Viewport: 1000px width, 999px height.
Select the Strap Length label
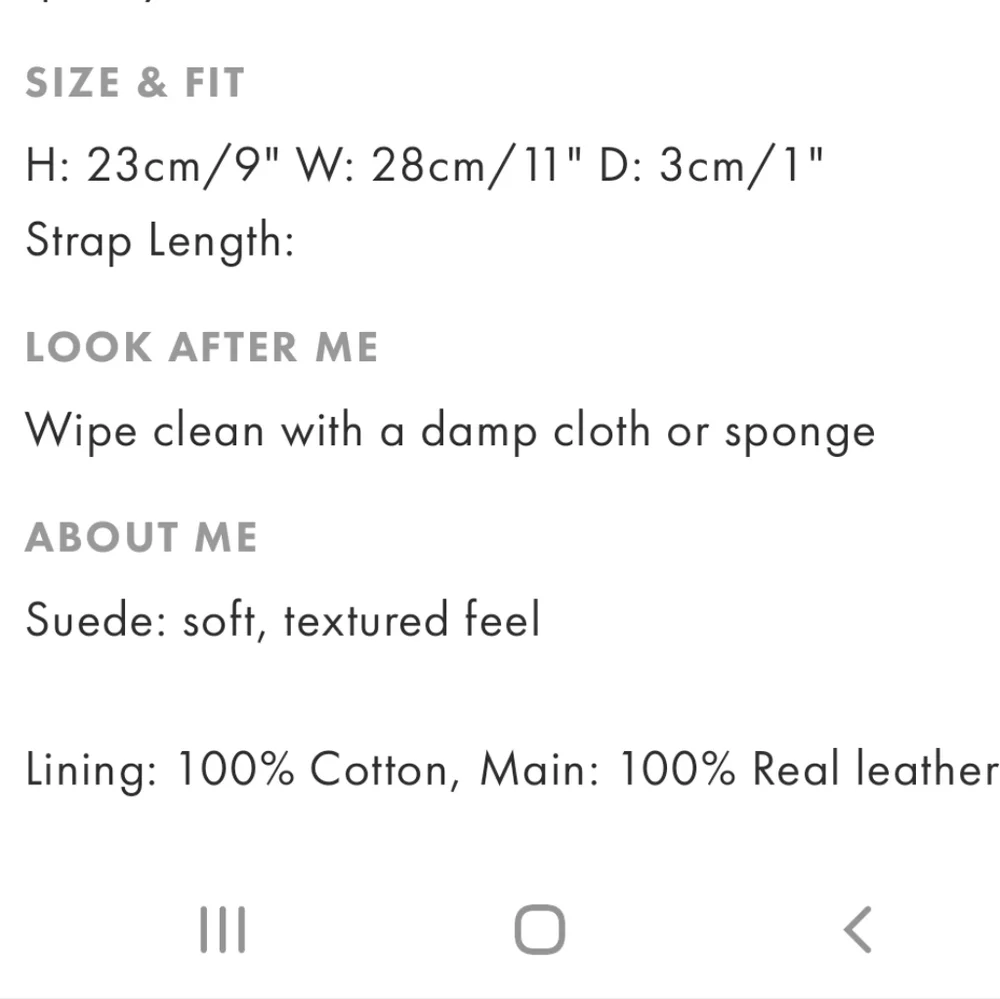[160, 240]
